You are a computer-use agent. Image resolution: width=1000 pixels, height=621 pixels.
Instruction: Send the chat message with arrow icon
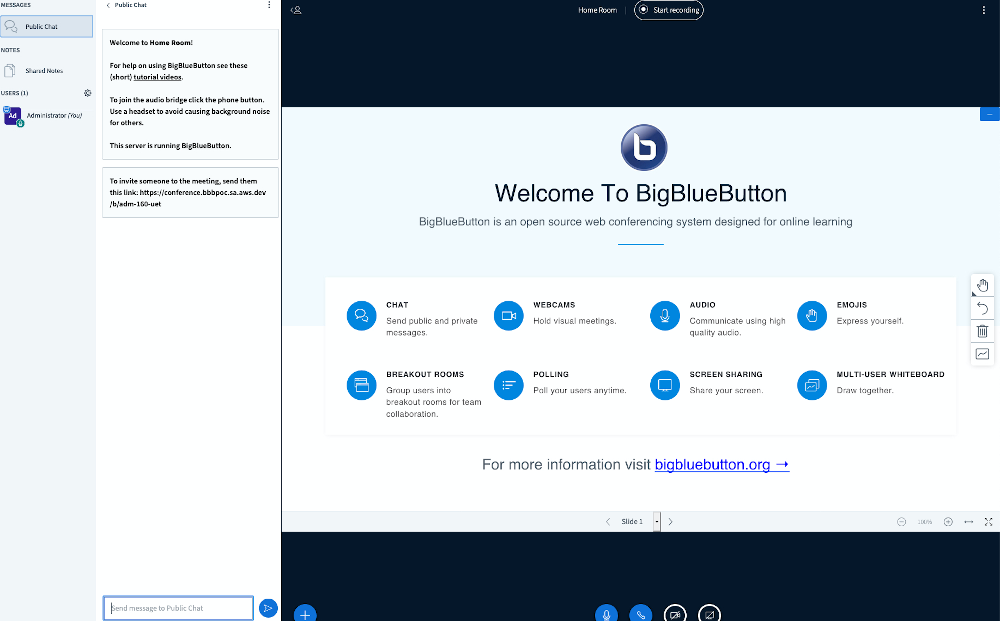268,608
